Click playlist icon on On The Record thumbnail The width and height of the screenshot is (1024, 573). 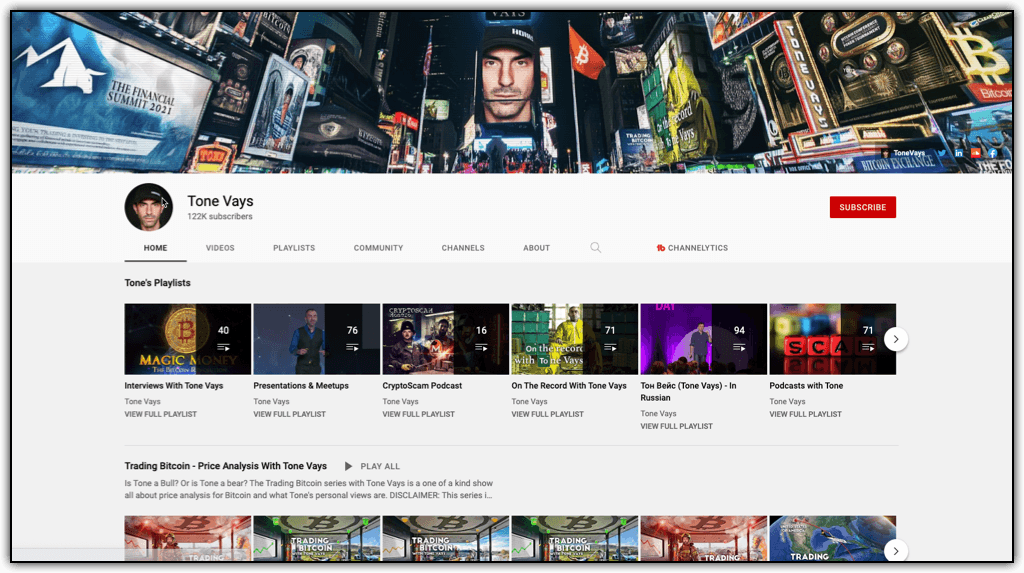(x=610, y=348)
